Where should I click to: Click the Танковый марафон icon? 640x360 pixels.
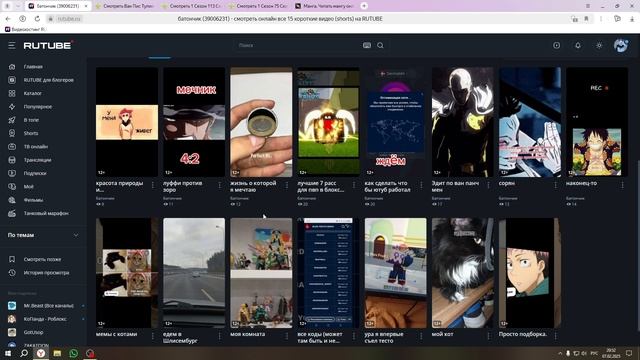pos(12,213)
